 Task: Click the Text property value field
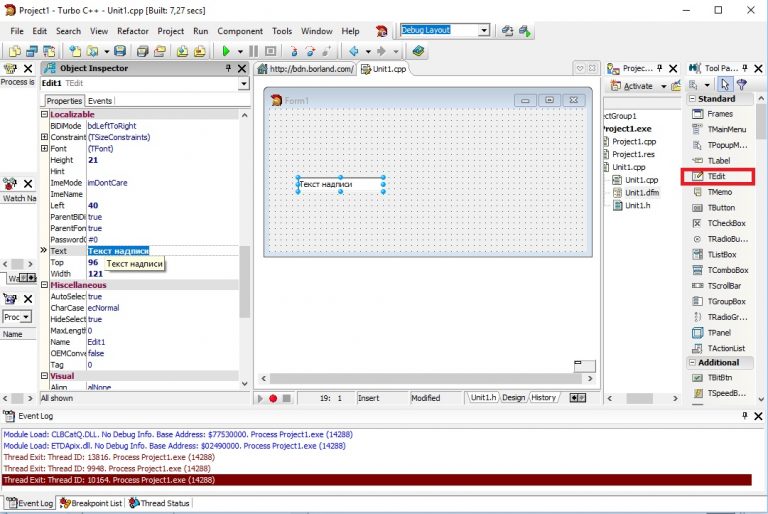click(163, 251)
